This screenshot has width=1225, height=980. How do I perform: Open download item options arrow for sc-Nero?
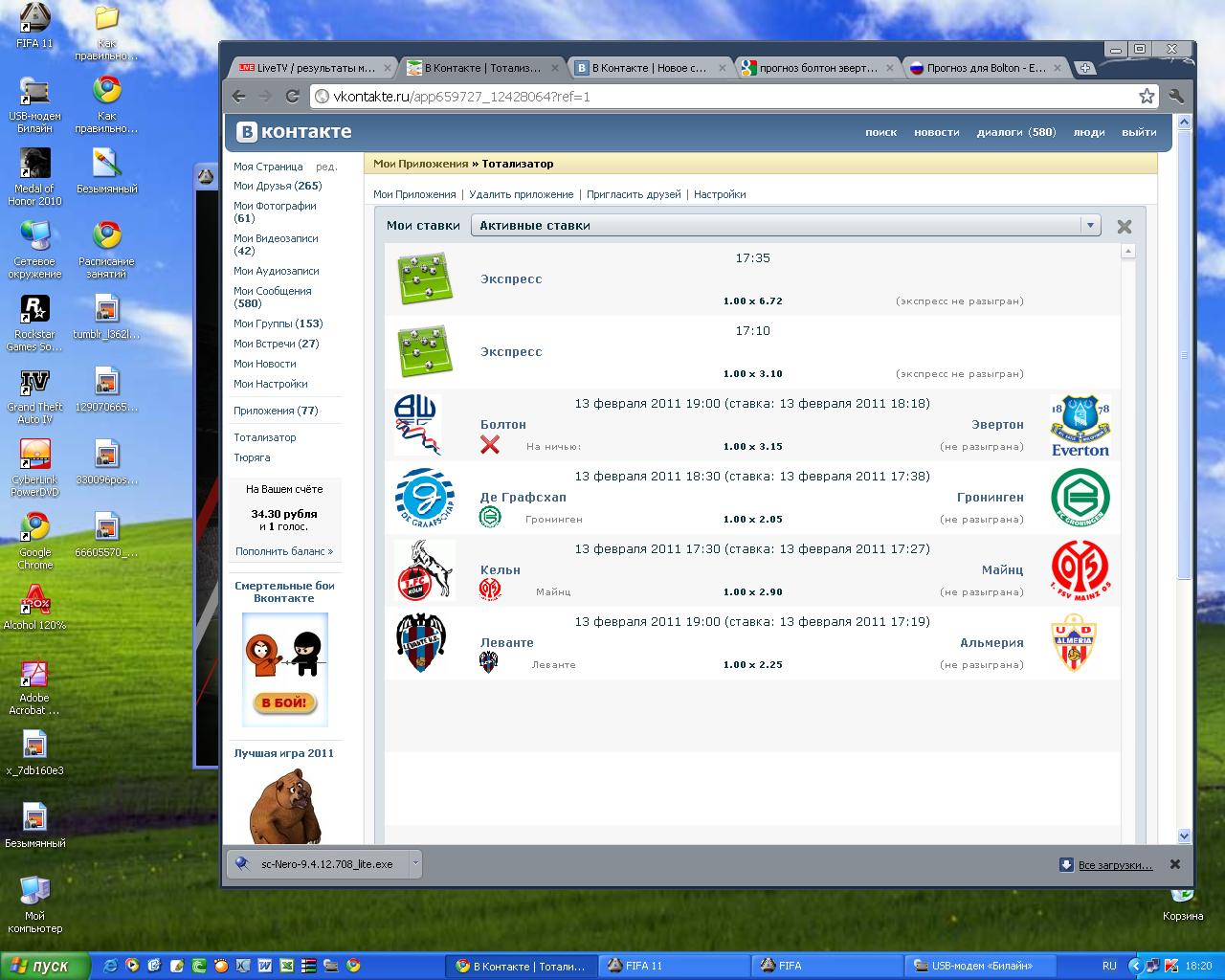pos(415,863)
